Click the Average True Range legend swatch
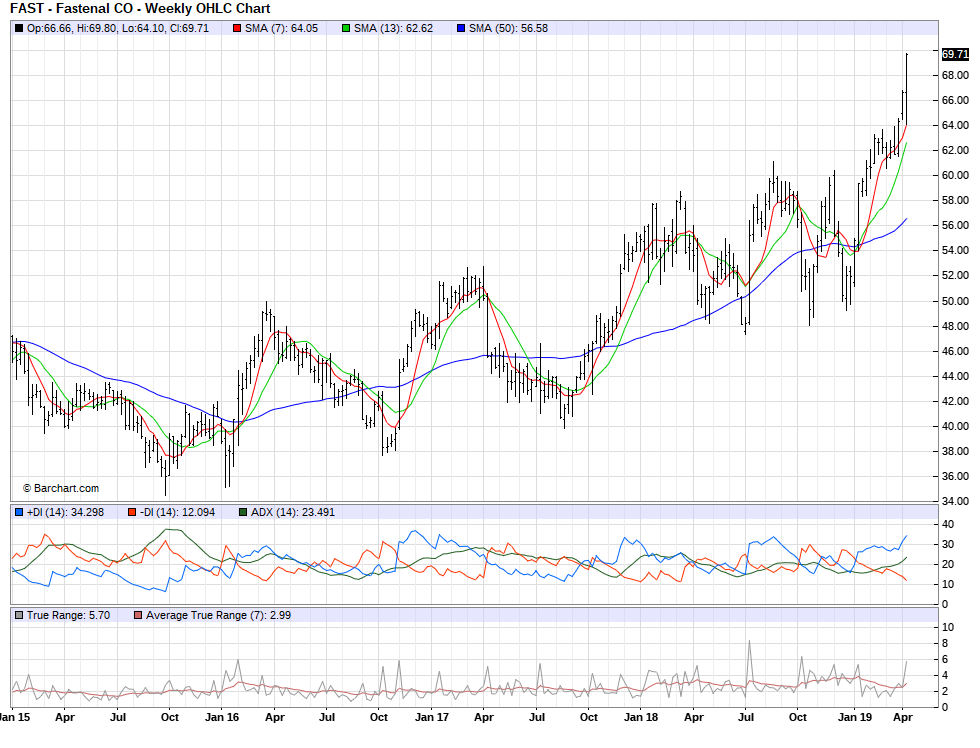The height and width of the screenshot is (748, 980). point(138,616)
